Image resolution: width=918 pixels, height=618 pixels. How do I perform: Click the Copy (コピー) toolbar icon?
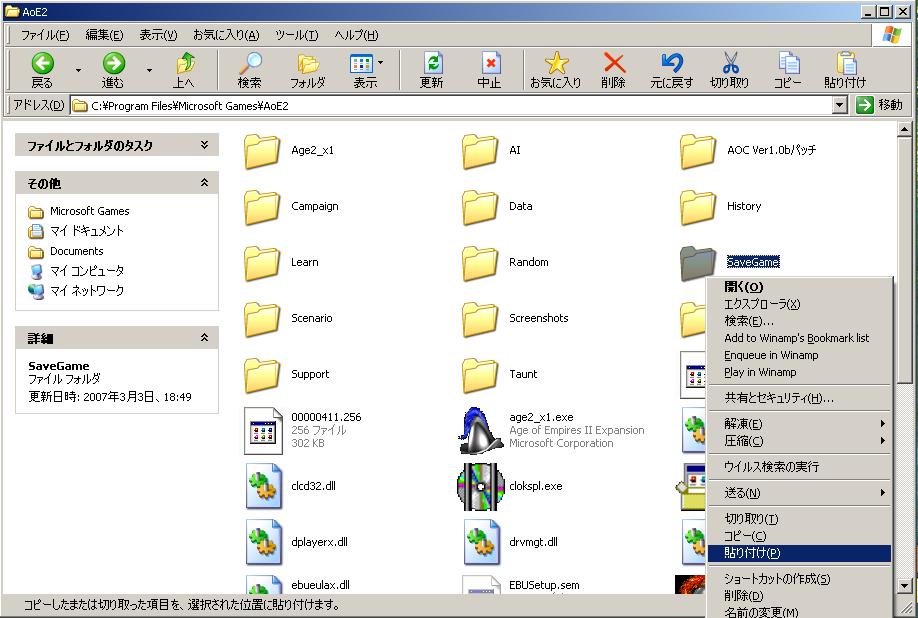[x=788, y=70]
